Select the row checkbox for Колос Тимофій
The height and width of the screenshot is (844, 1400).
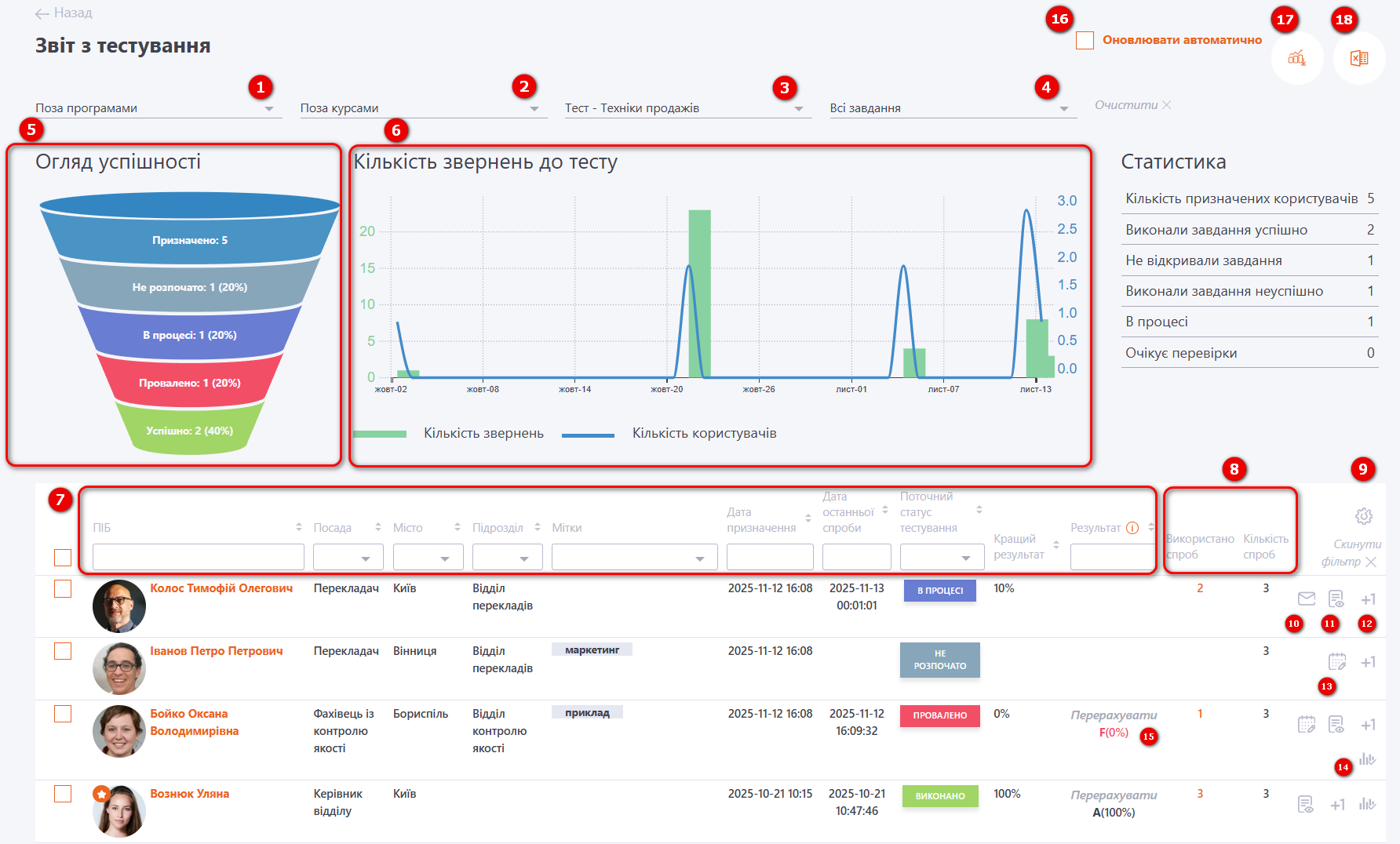[x=63, y=589]
